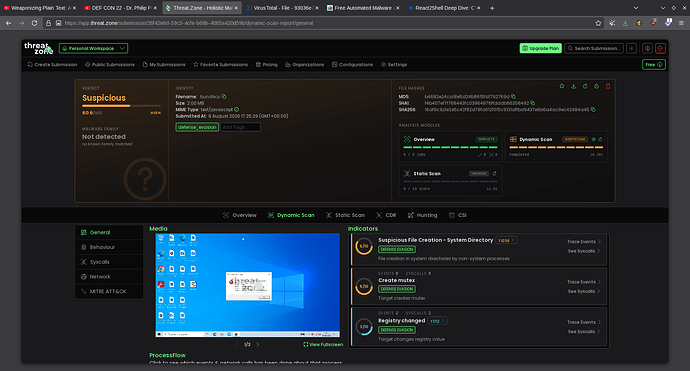Toggle the theme icon next to search

pyautogui.click(x=631, y=48)
